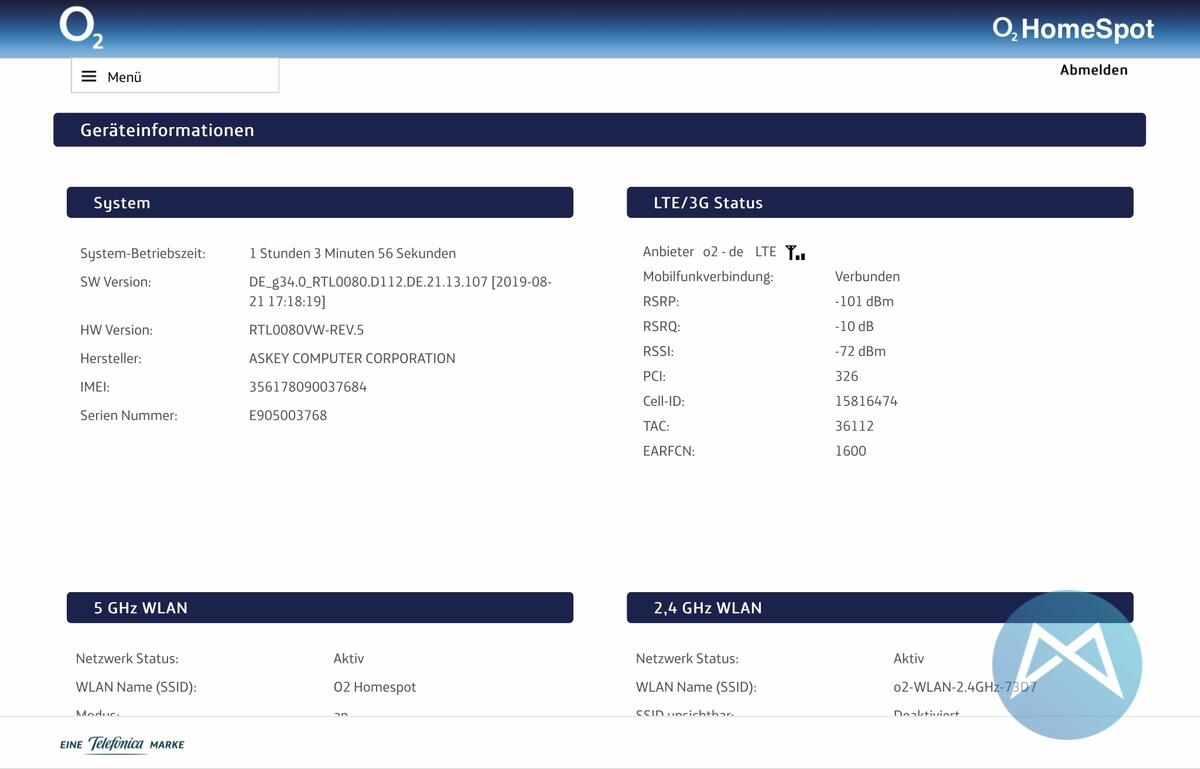1200x769 pixels.
Task: Select the Geräteinformationen title bar
Action: coord(599,130)
